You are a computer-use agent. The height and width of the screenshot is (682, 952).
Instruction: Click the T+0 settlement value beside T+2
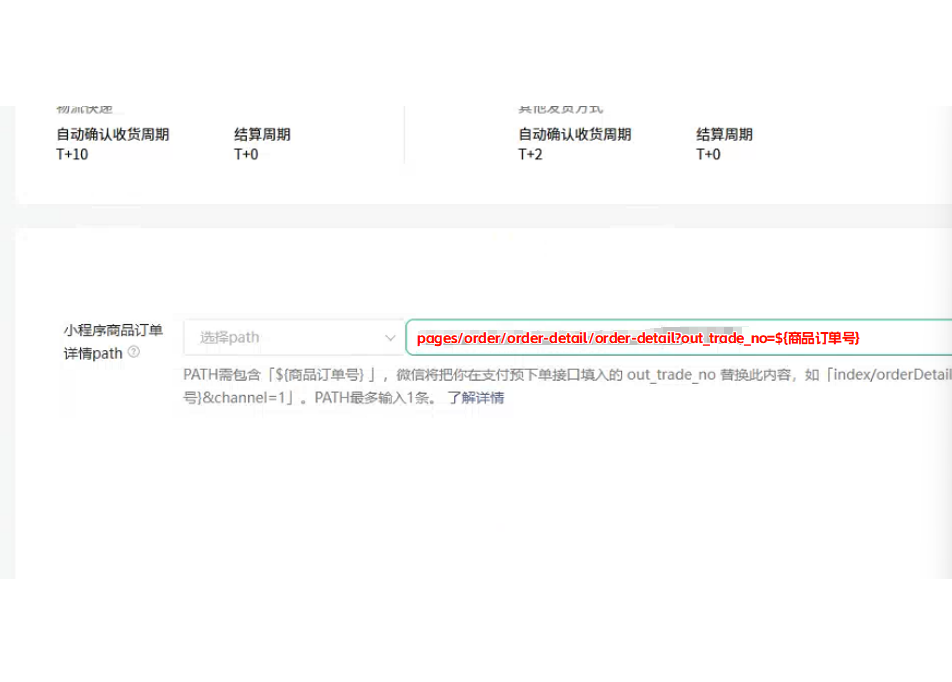(708, 154)
